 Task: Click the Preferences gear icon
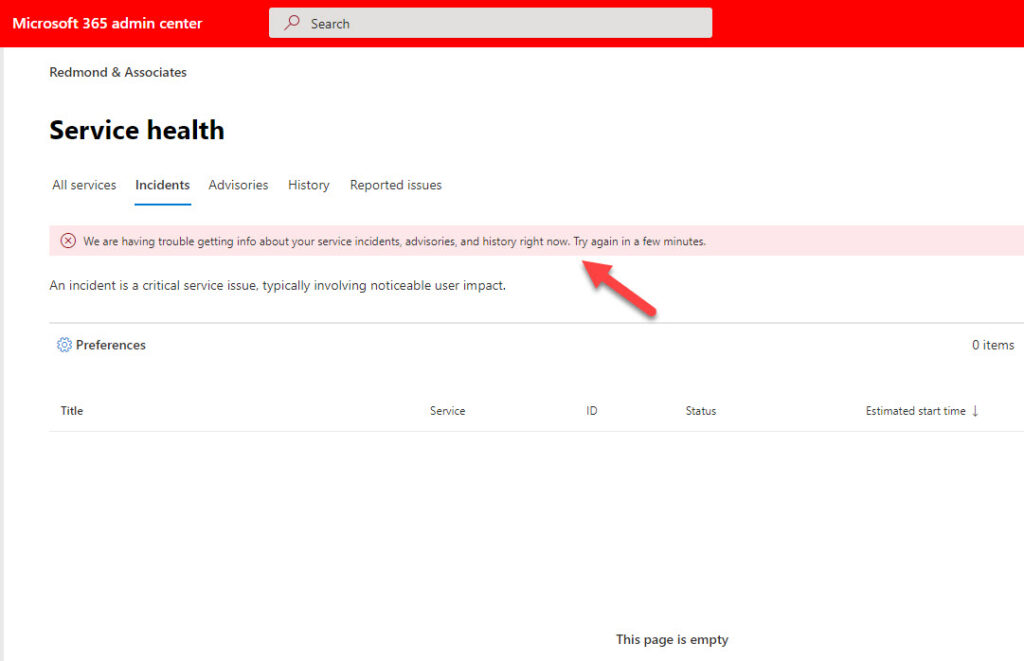pyautogui.click(x=64, y=345)
